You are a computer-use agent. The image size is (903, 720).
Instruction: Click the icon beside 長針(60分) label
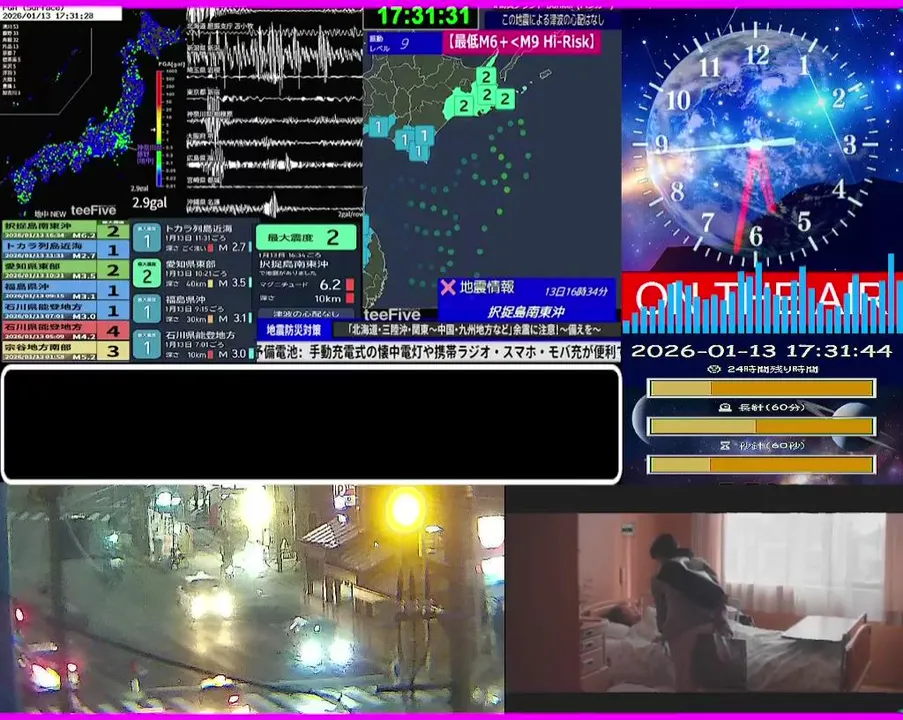725,407
